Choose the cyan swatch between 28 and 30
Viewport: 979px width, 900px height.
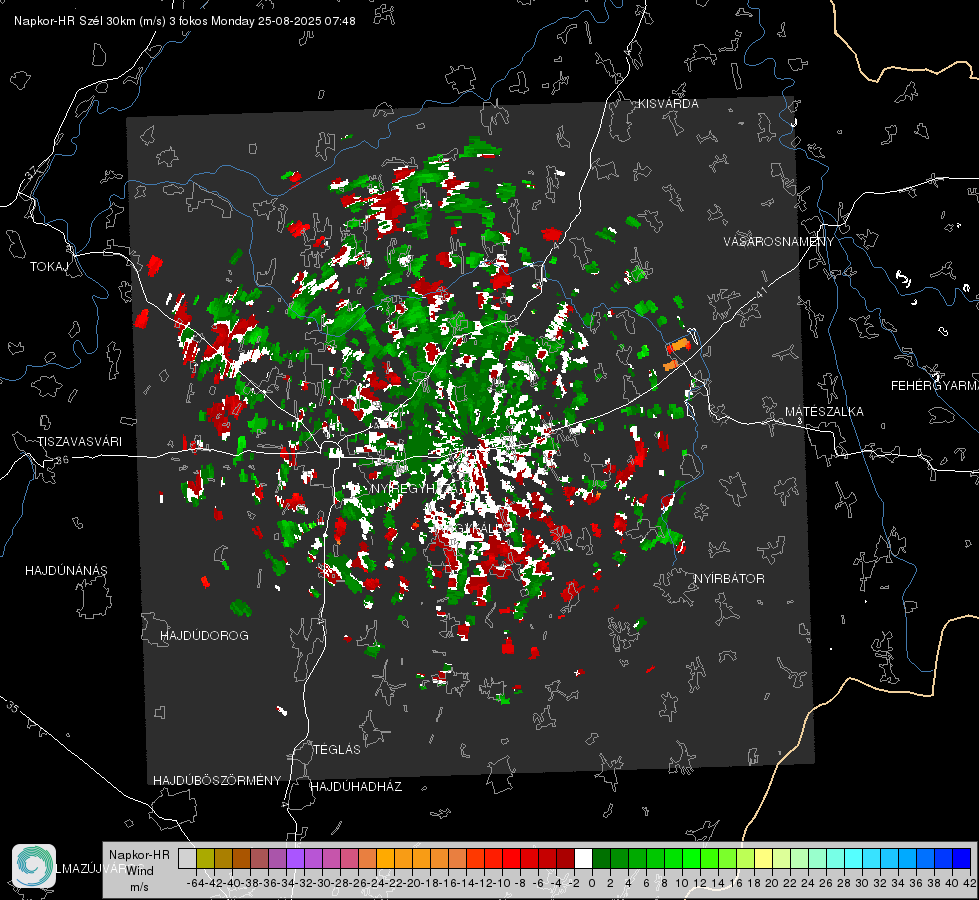854,859
